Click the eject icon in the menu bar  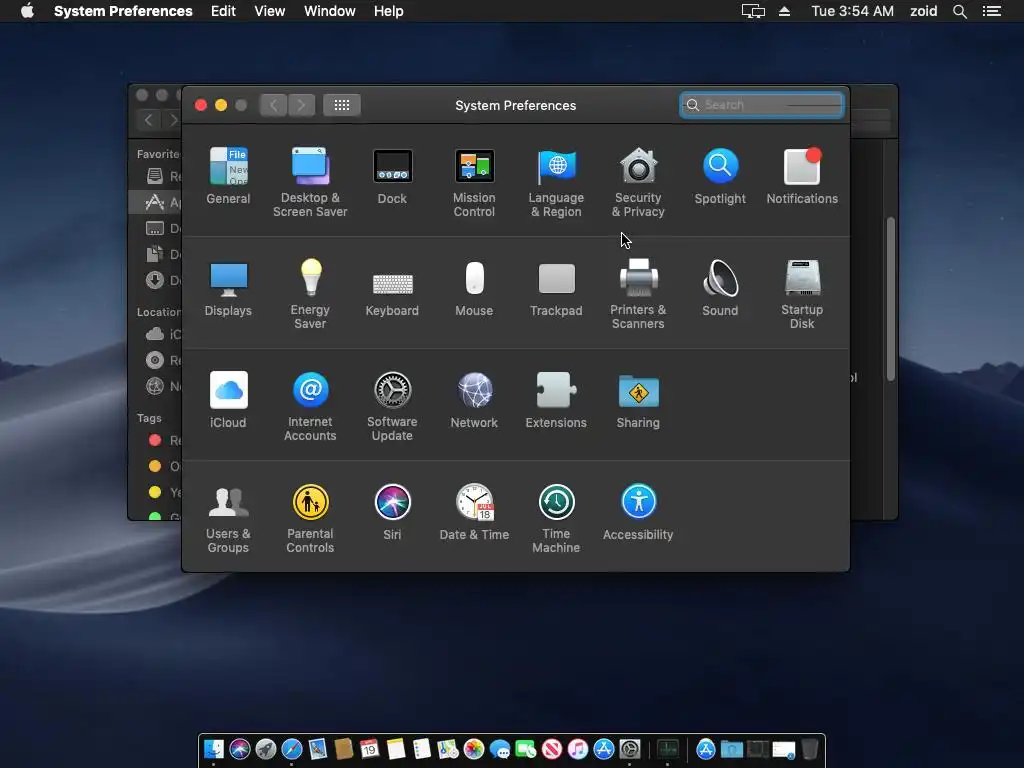[x=784, y=11]
